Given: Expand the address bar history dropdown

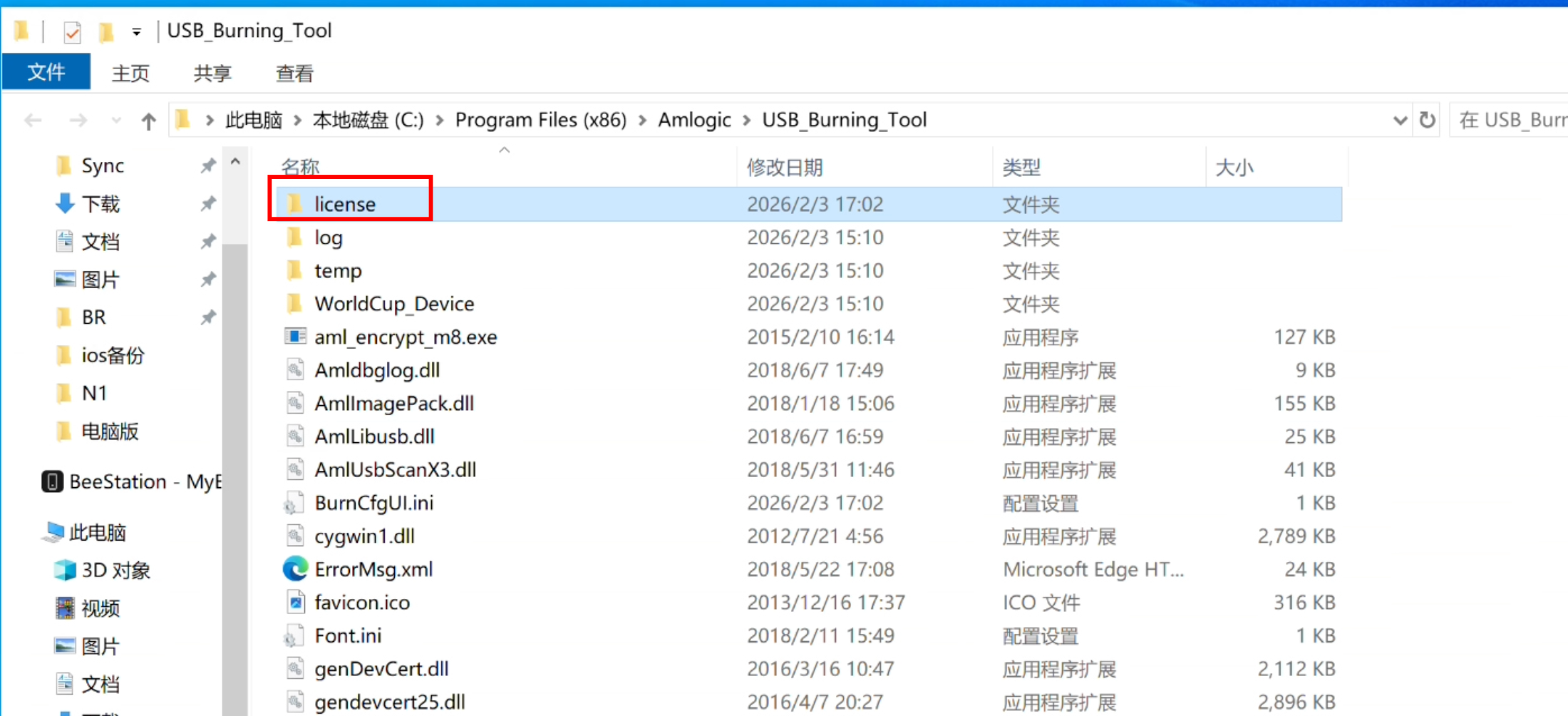Looking at the screenshot, I should coord(1400,121).
